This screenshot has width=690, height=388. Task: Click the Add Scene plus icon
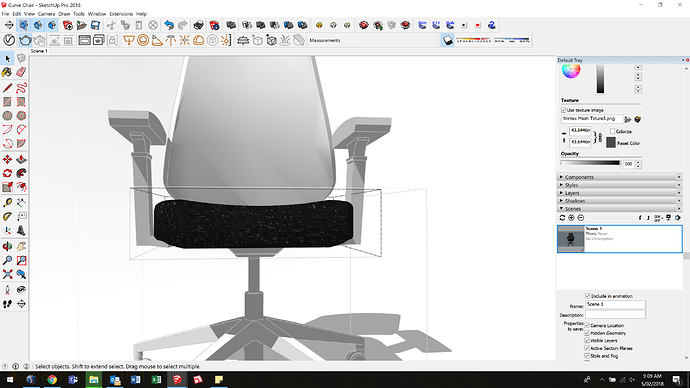point(571,218)
